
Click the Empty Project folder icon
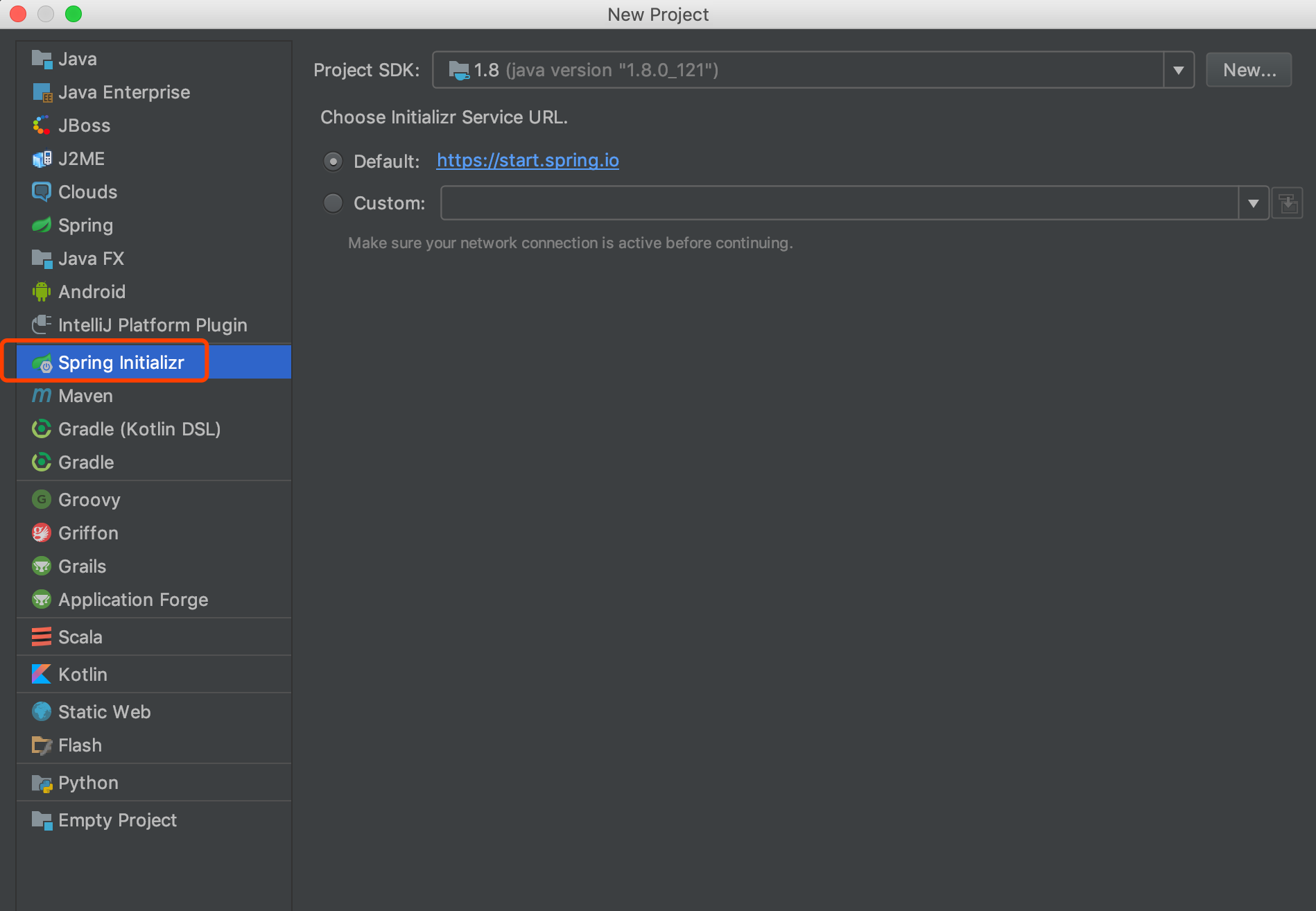click(42, 821)
